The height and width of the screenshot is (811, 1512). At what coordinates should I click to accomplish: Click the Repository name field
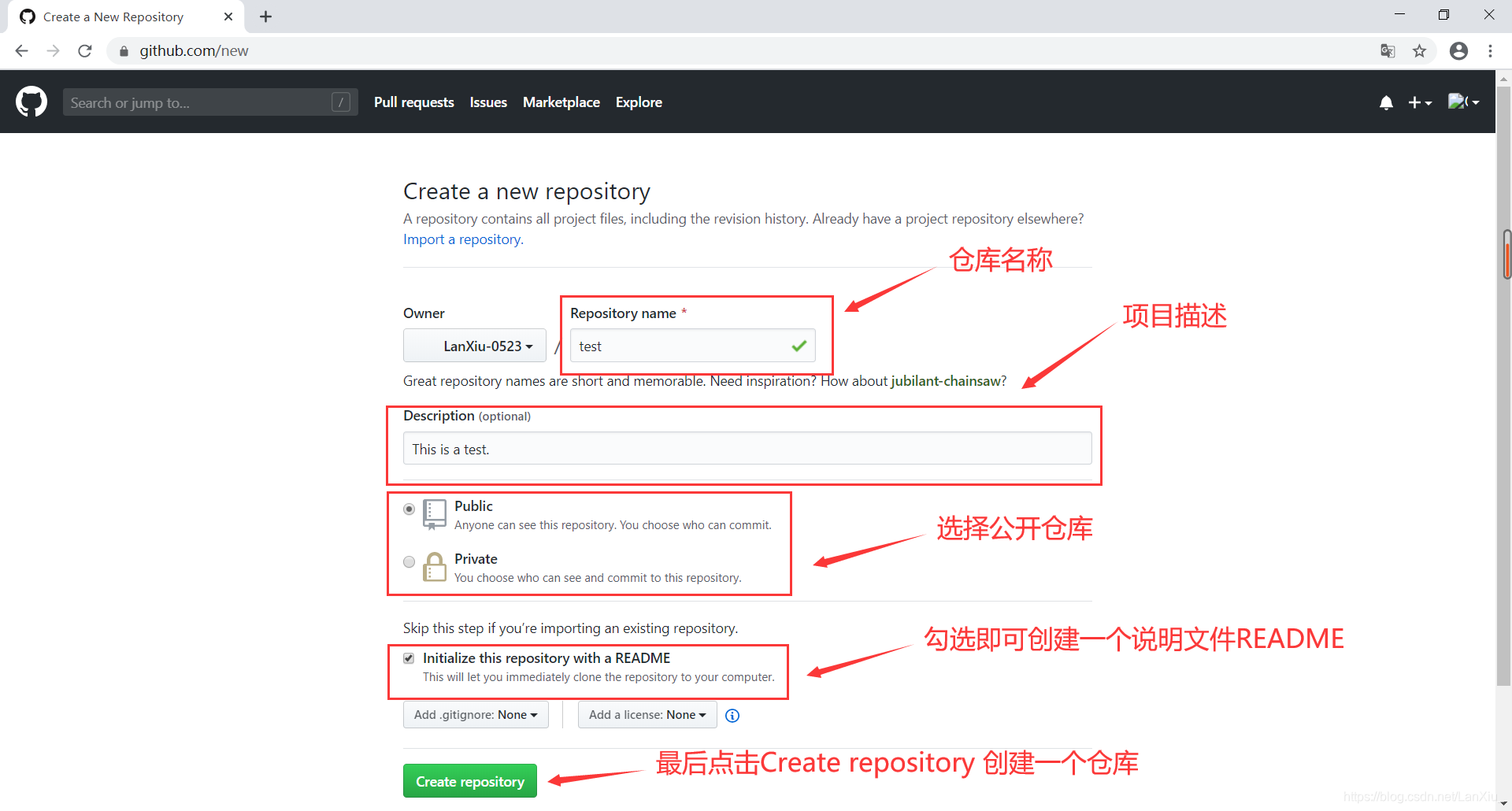tap(693, 346)
